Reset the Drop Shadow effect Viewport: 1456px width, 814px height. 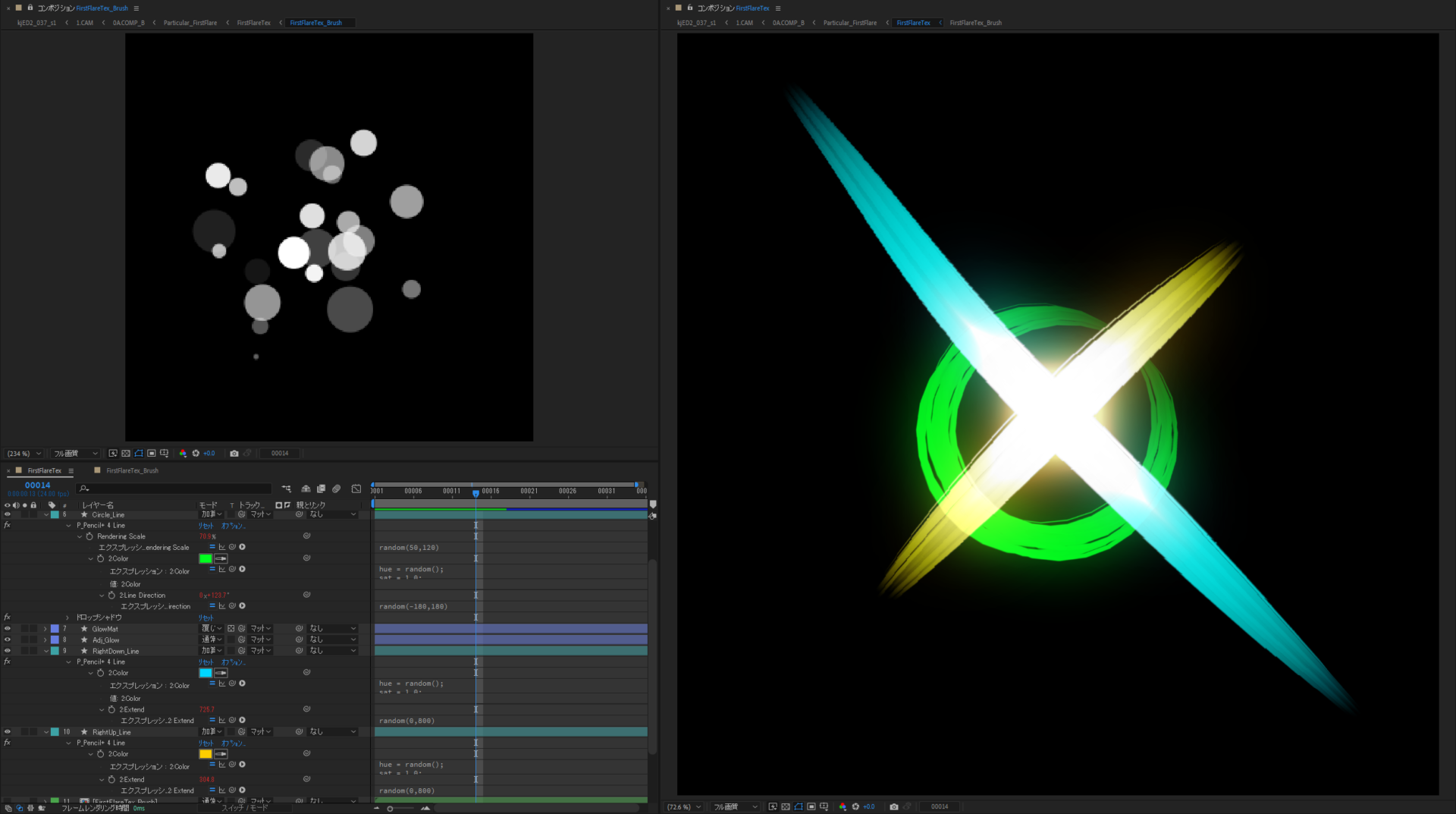(x=206, y=618)
